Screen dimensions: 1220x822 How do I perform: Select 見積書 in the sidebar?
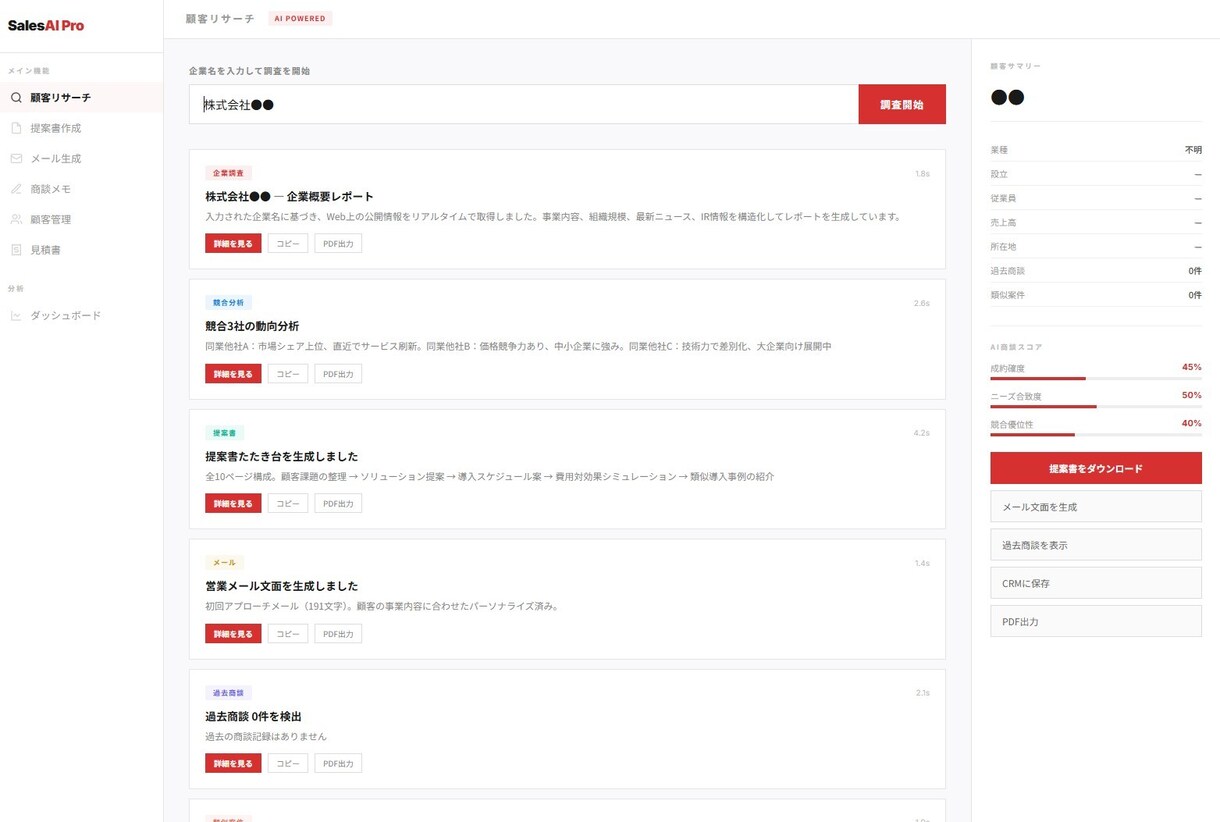point(81,250)
